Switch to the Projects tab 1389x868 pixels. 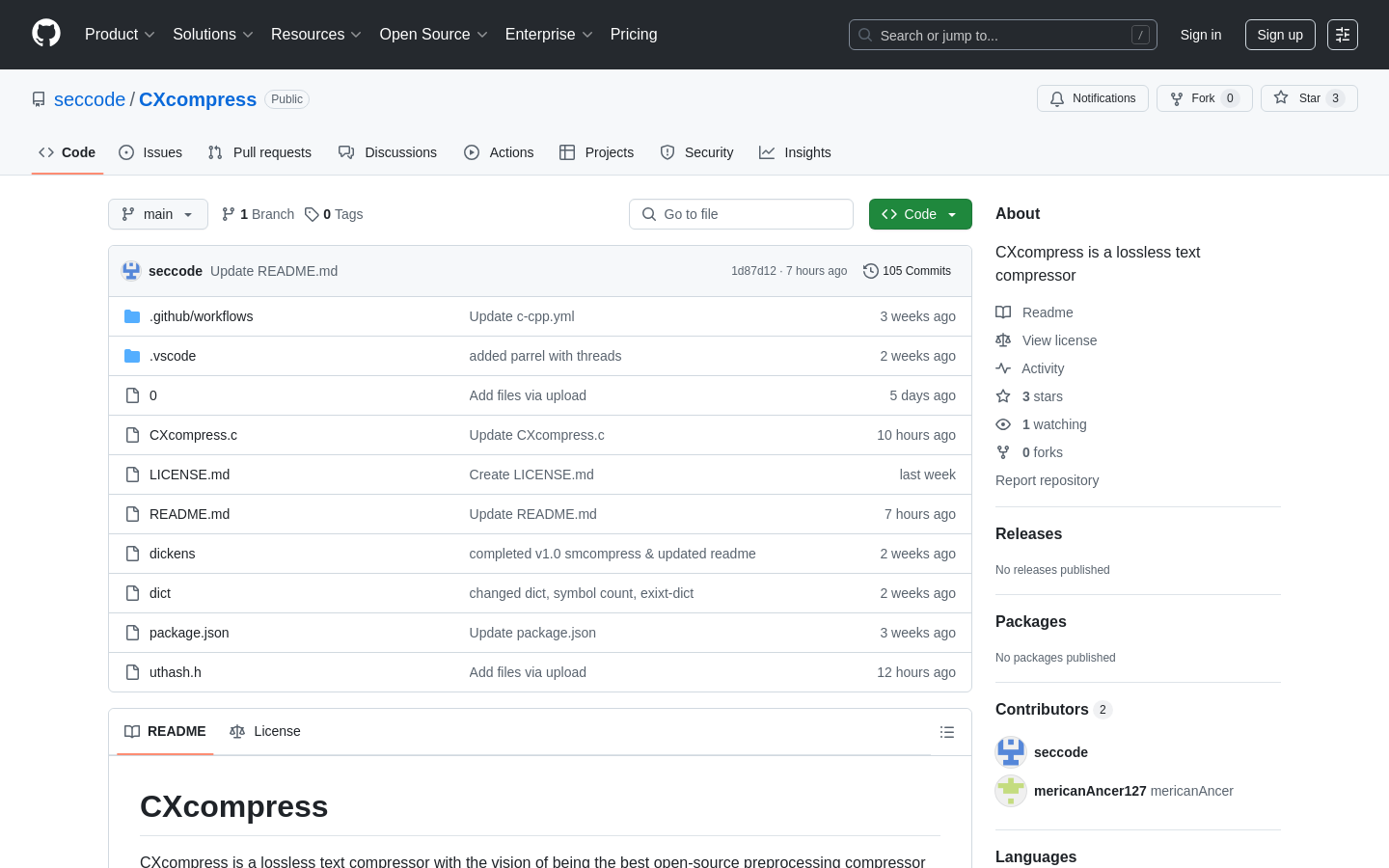point(597,152)
